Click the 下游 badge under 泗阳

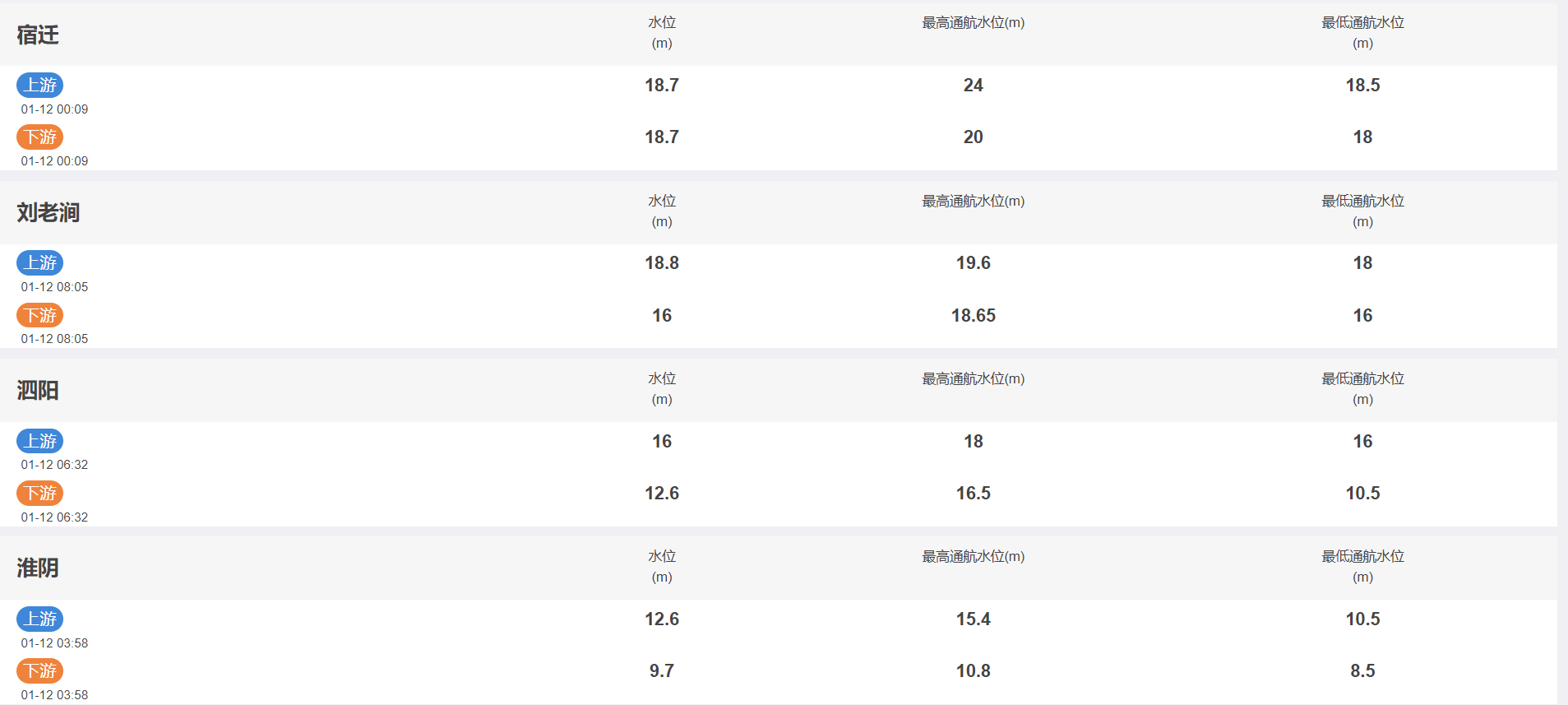tap(39, 493)
